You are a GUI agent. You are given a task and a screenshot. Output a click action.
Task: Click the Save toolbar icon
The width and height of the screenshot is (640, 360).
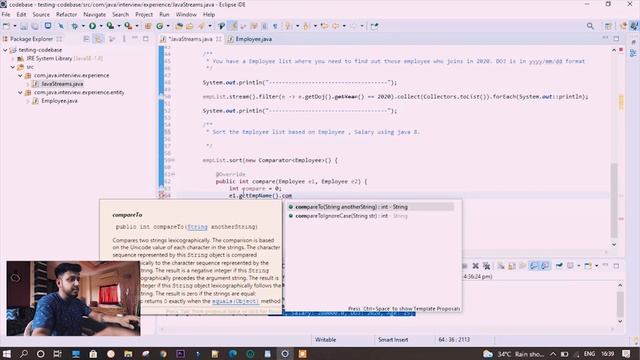(x=24, y=26)
